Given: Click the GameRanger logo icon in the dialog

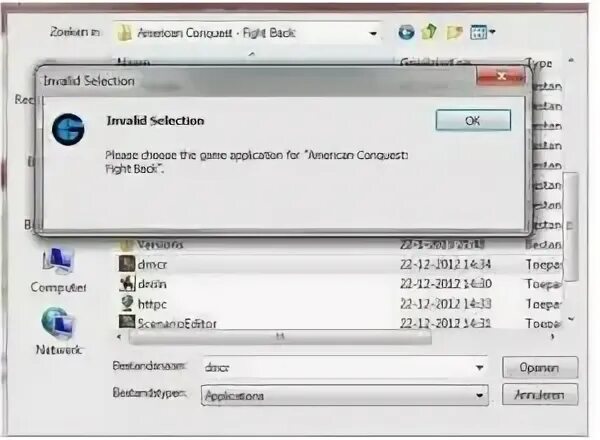Looking at the screenshot, I should click(68, 129).
